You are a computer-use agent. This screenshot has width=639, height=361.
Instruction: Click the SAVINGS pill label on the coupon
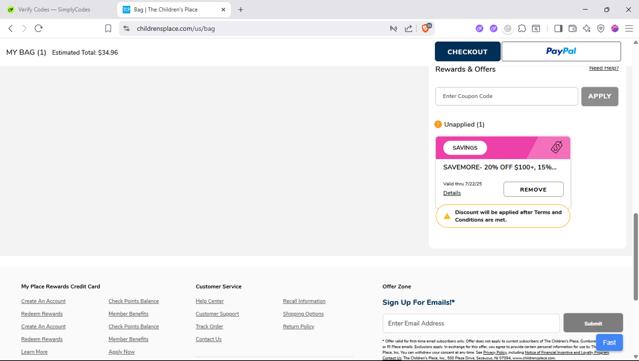click(465, 147)
